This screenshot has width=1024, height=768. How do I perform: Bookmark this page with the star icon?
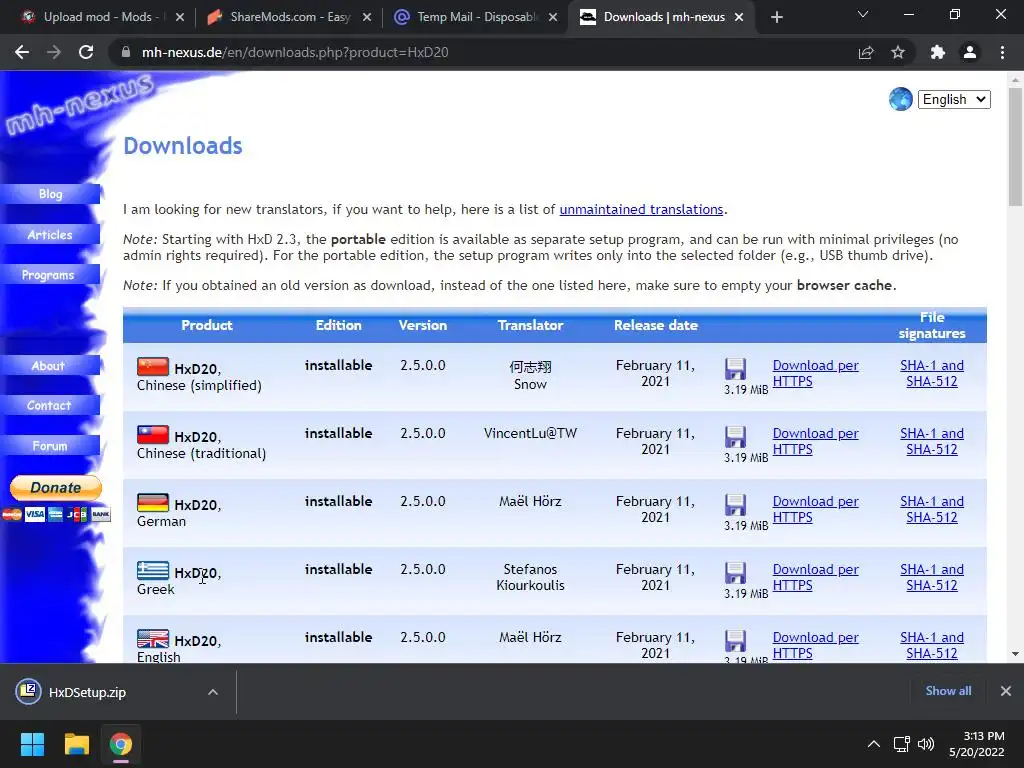click(x=898, y=52)
